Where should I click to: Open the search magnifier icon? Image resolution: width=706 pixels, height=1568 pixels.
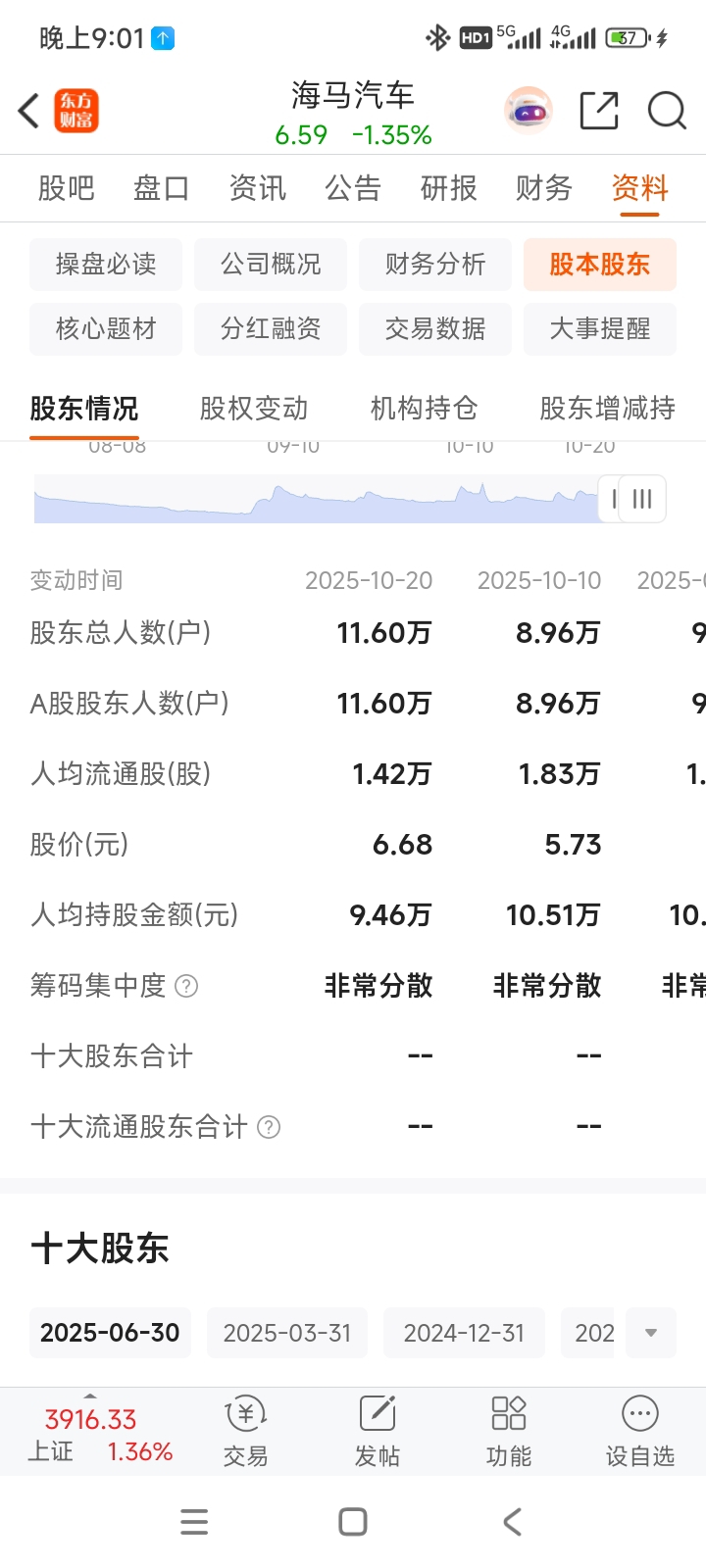(667, 111)
